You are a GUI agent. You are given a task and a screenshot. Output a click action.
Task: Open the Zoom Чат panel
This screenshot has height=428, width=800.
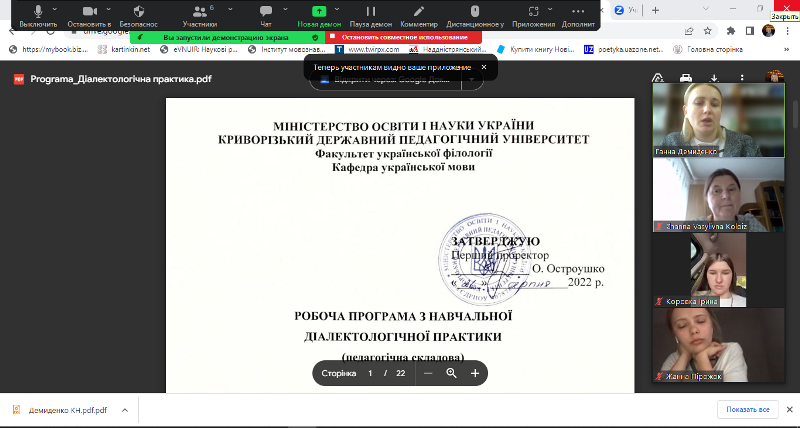(266, 14)
